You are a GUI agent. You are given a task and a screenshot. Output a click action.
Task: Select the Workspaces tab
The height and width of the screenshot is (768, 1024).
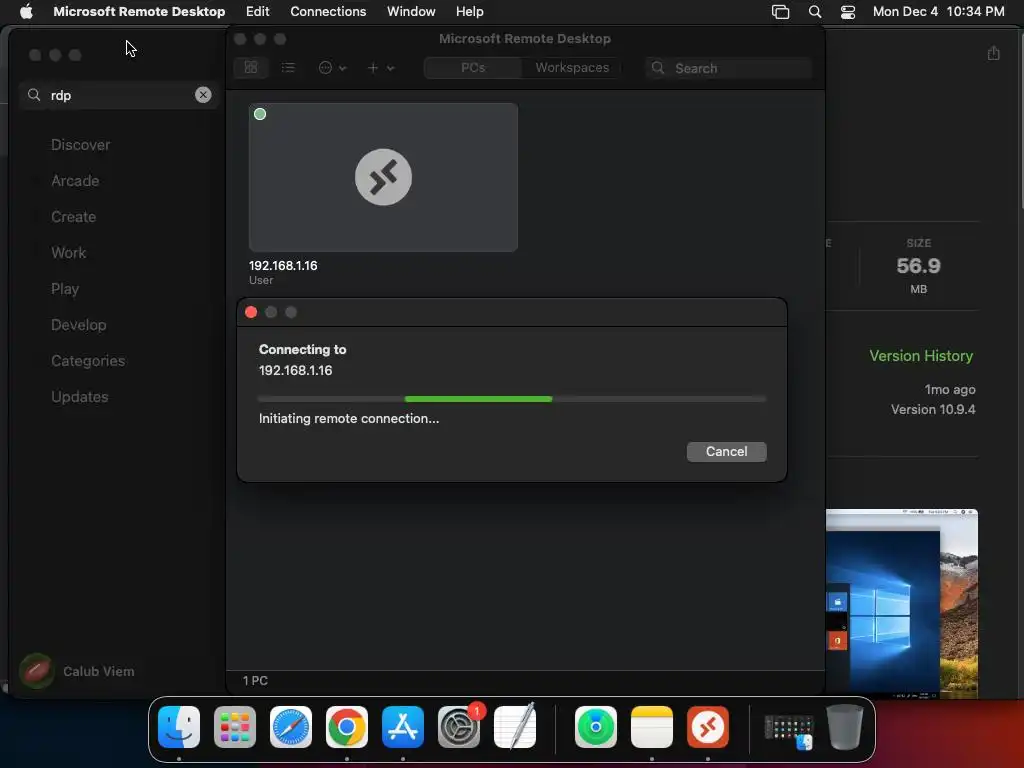[x=572, y=67]
